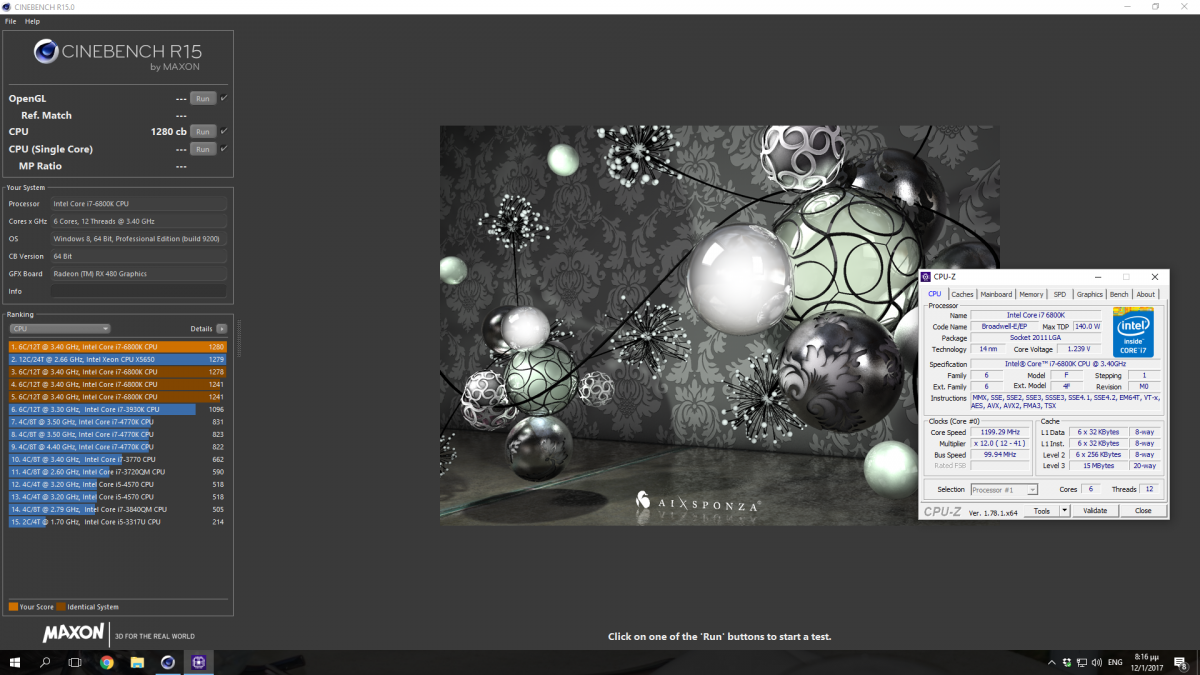Click Intel Core i7 logo in CPU-Z
Screen dimensions: 1200x675
[1133, 333]
